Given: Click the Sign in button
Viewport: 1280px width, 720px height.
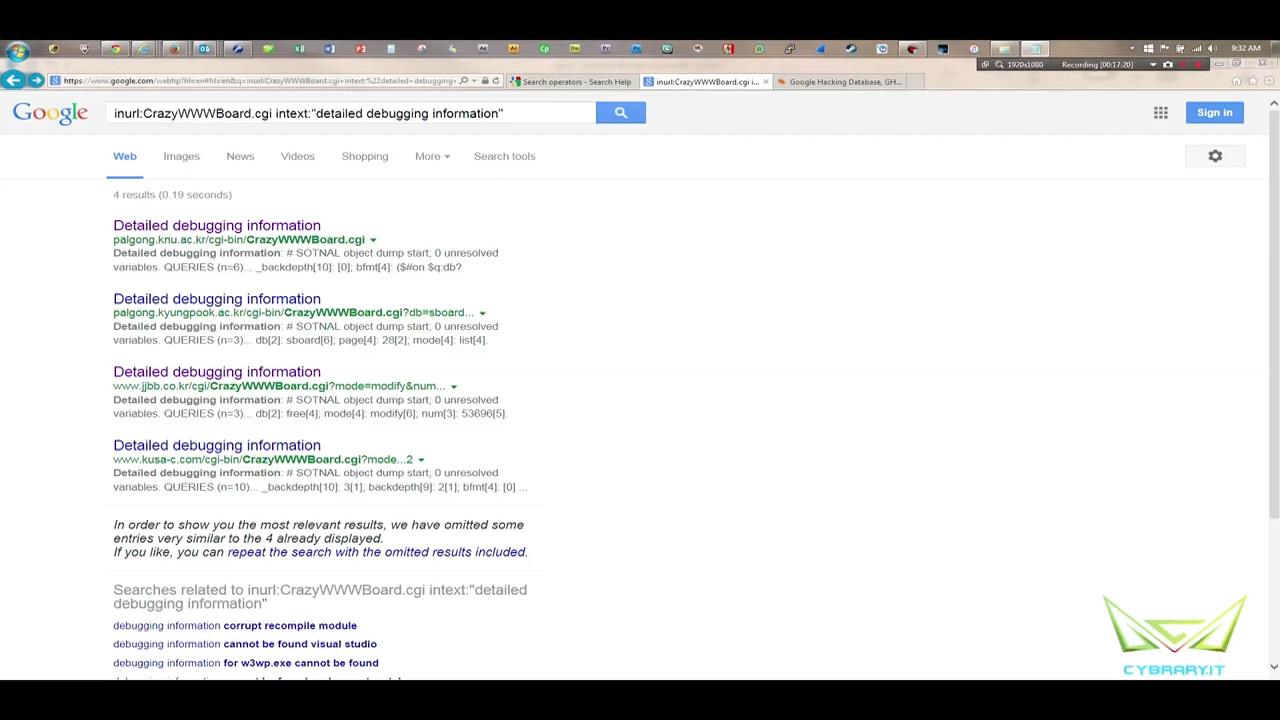Looking at the screenshot, I should [1214, 112].
